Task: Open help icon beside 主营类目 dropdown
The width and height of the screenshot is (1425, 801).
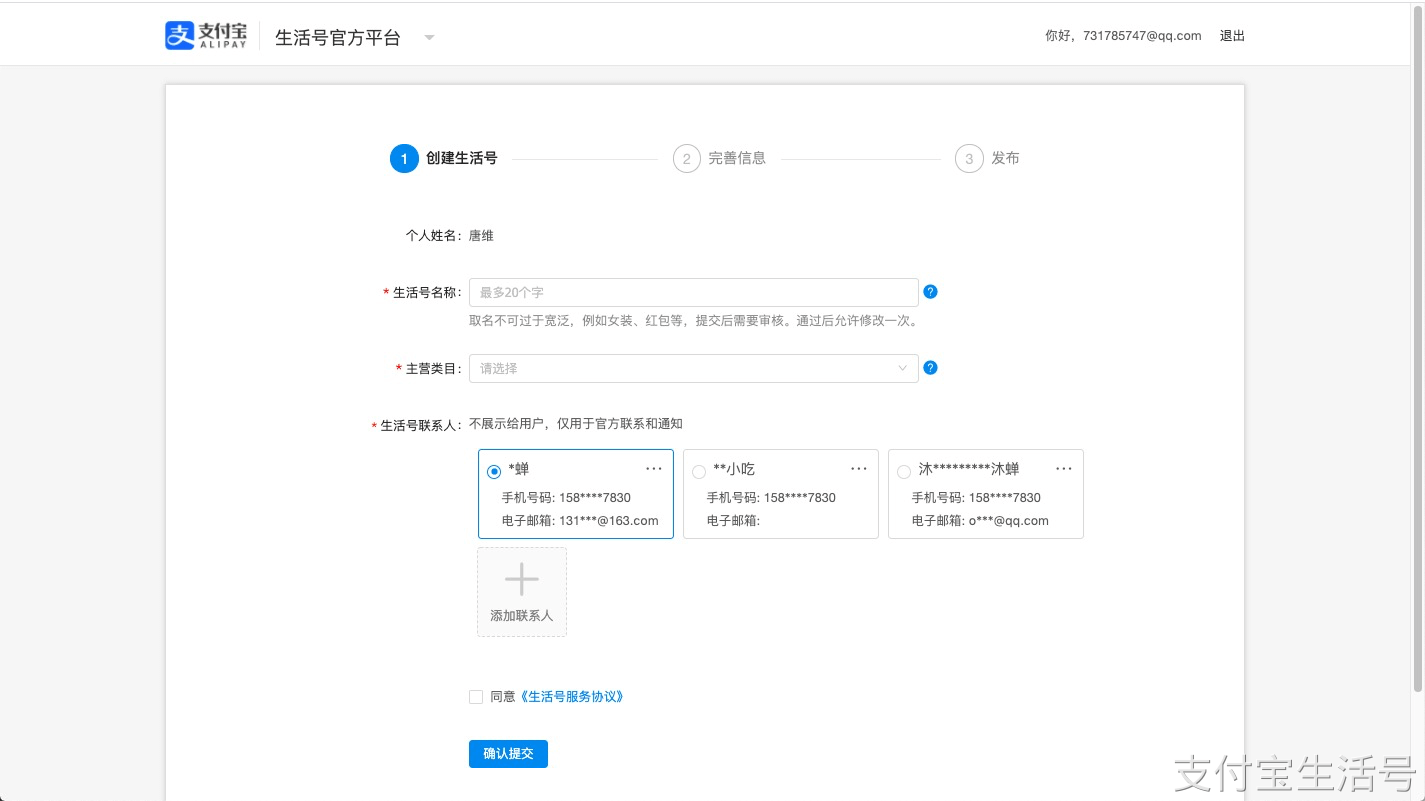Action: (x=930, y=368)
